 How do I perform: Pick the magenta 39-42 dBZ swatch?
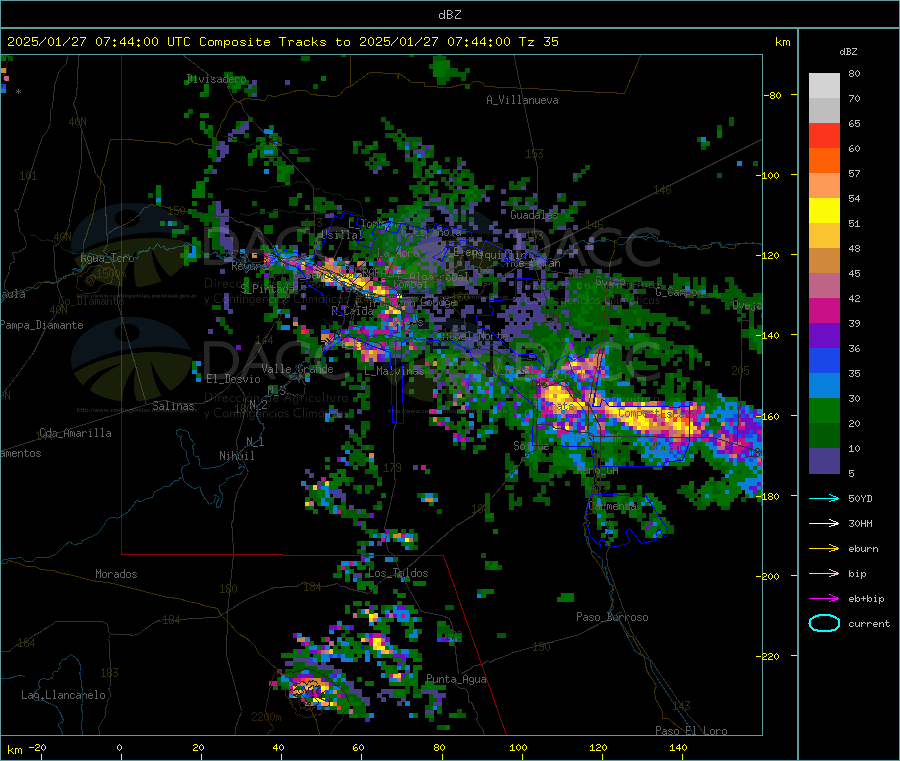pyautogui.click(x=824, y=310)
